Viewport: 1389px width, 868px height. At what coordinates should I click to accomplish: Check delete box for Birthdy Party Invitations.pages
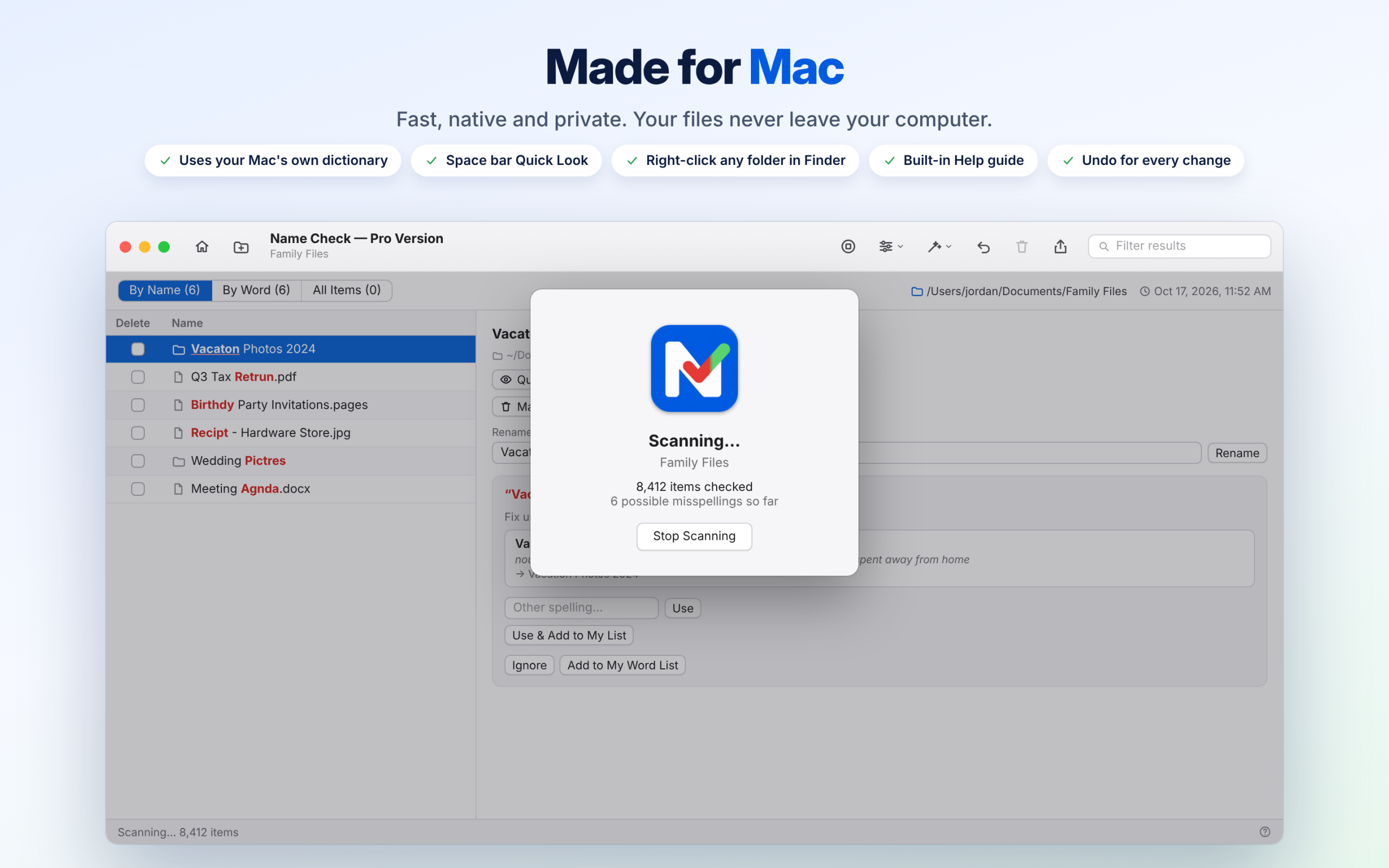point(138,405)
